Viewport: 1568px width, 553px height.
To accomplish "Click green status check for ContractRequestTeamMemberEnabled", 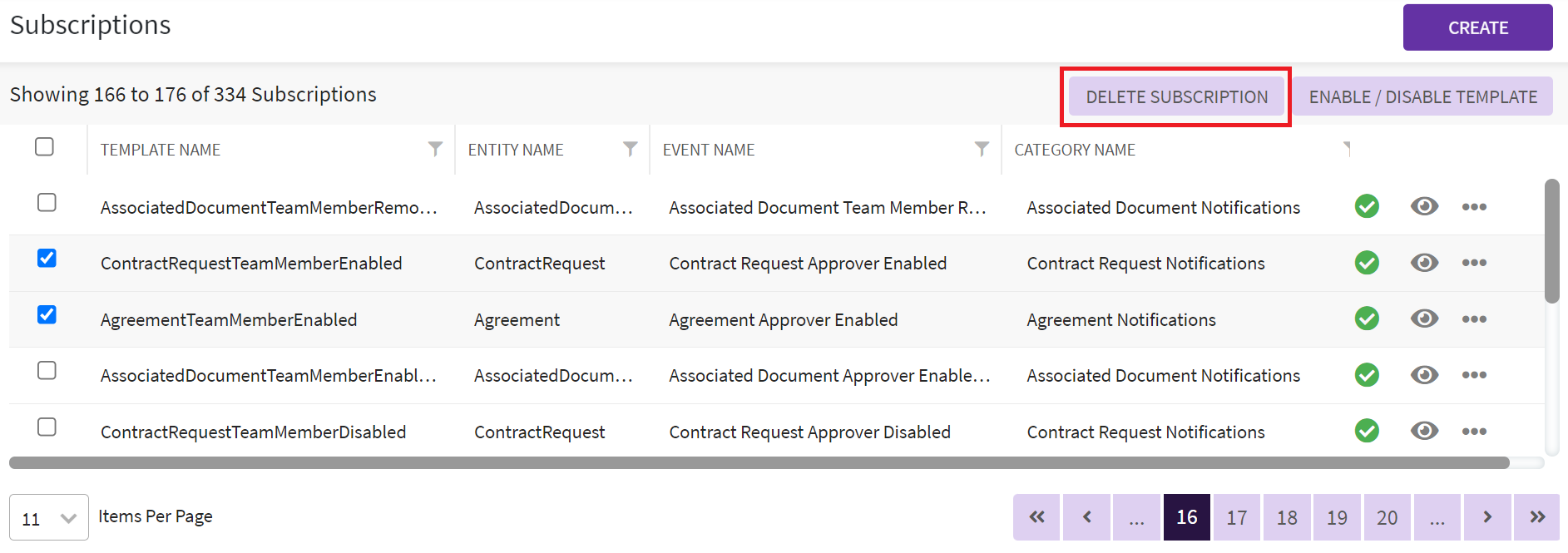I will click(1367, 263).
